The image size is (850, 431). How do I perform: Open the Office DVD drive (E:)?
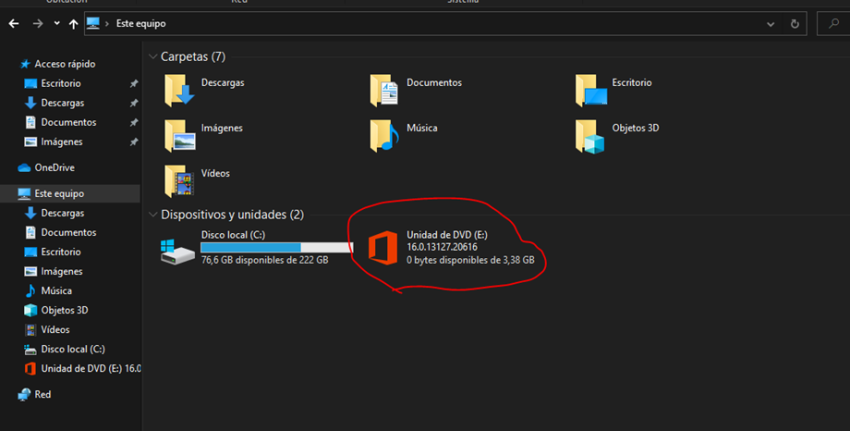(384, 247)
